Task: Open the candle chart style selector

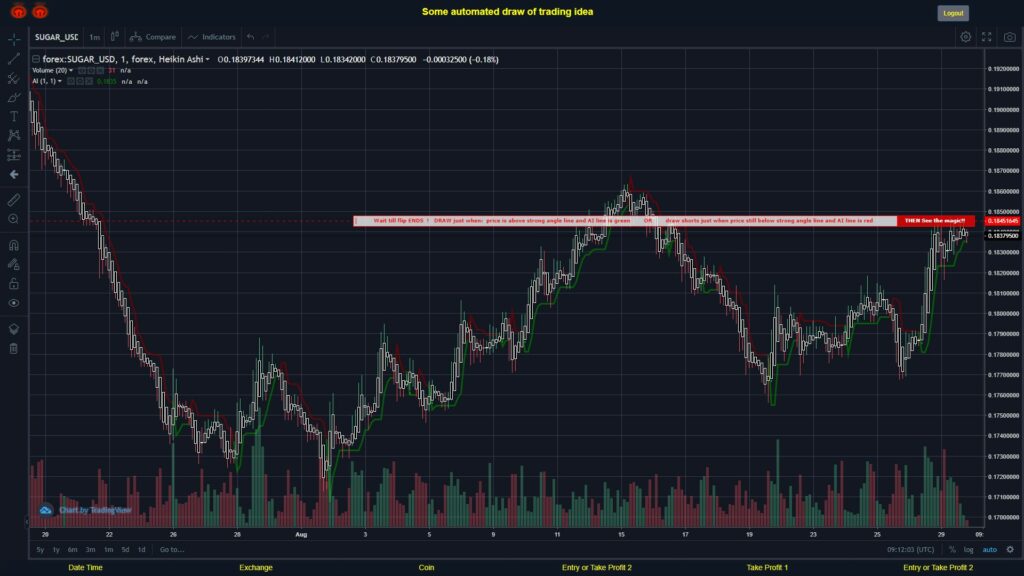Action: pos(114,37)
